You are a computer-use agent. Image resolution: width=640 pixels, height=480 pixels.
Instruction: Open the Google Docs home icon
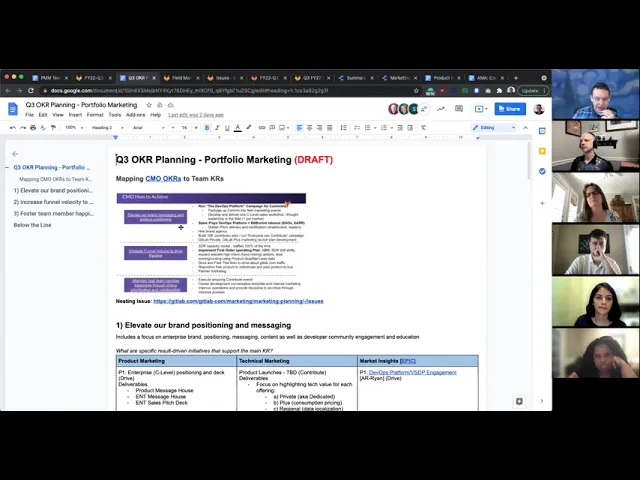pos(13,109)
